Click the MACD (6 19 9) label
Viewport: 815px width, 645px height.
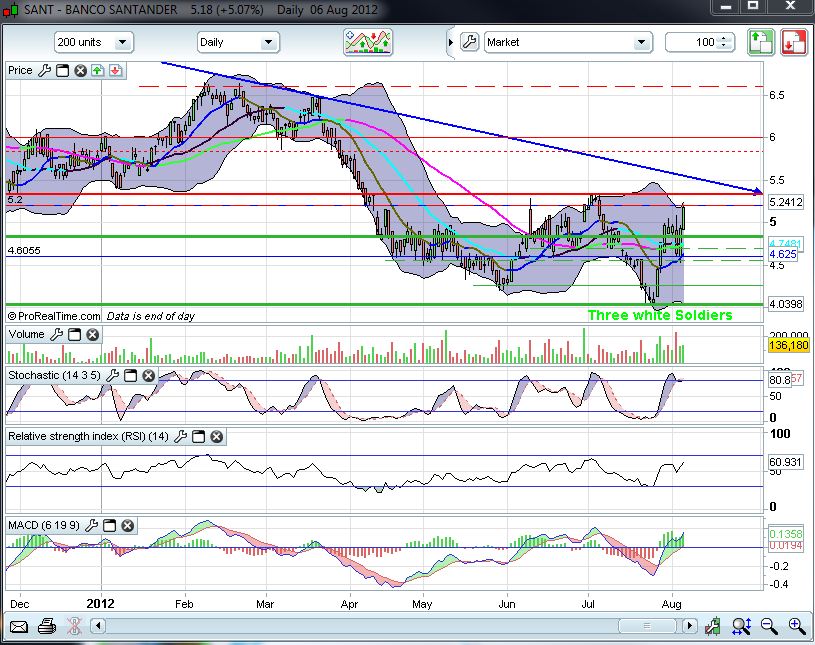pyautogui.click(x=44, y=525)
